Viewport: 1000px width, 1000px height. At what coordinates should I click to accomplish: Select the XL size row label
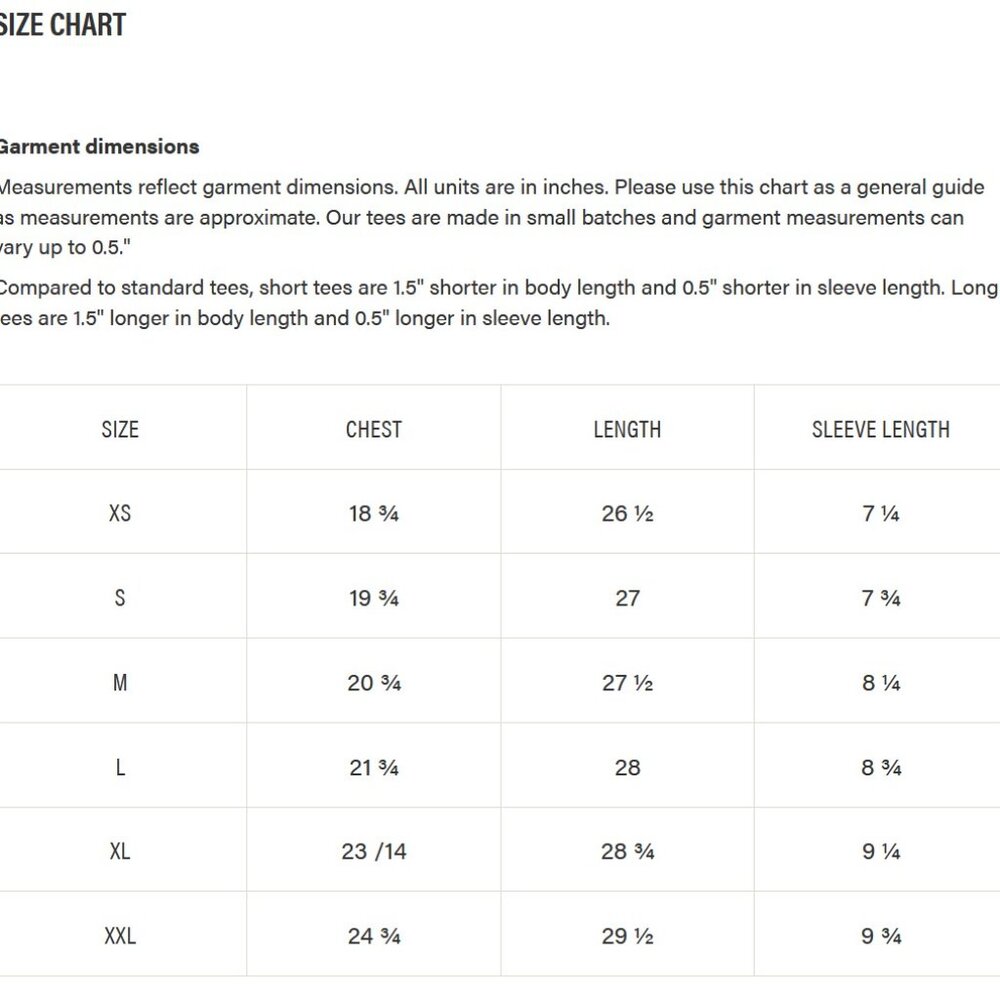120,851
